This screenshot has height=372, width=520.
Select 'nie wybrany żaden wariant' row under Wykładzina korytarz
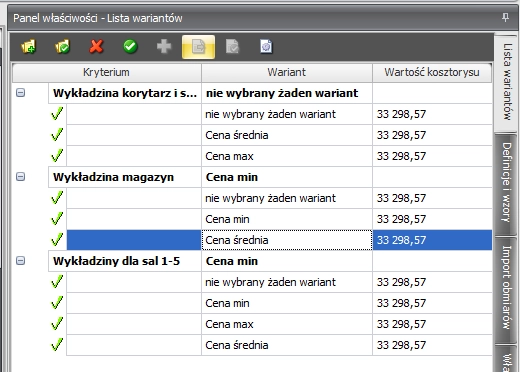pyautogui.click(x=287, y=114)
